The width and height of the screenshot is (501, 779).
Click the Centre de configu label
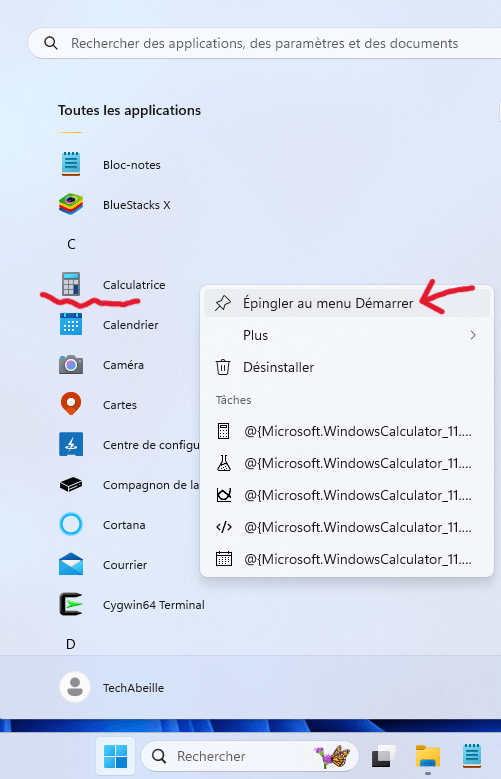(151, 445)
